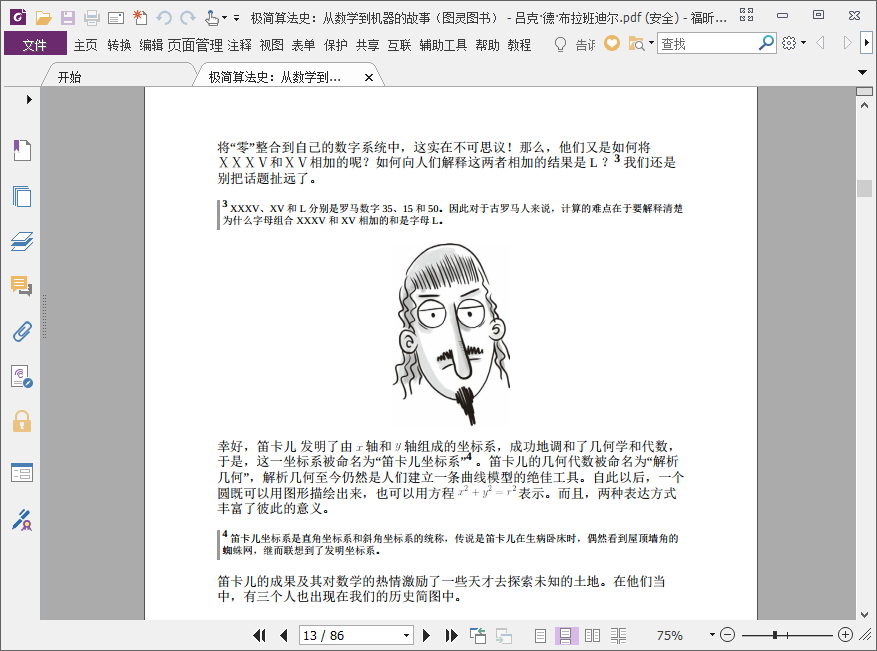Click the previous view icon in status bar
Screen dimensions: 877x651
pyautogui.click(x=478, y=635)
